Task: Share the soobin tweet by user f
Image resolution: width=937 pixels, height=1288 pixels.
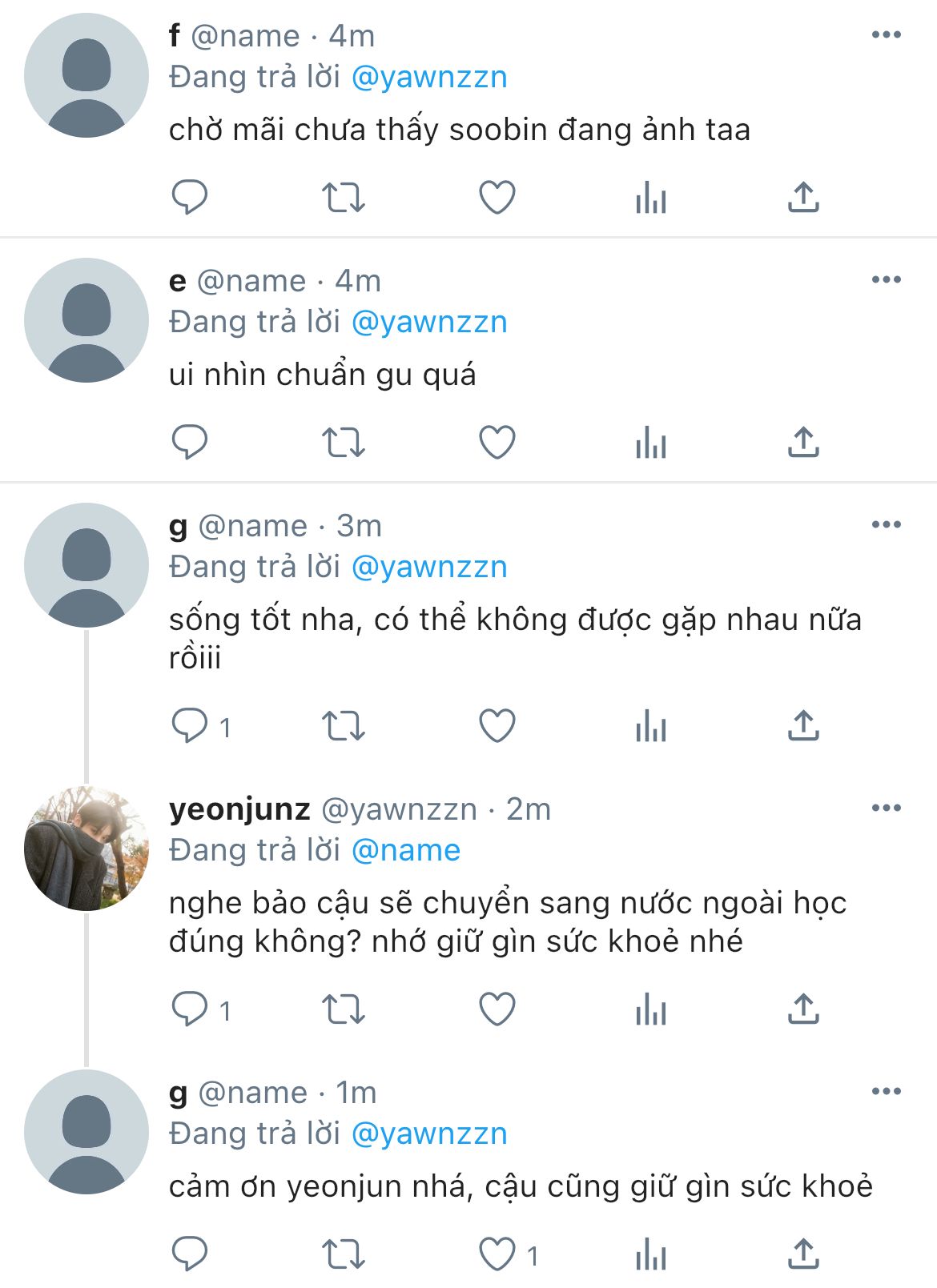Action: click(803, 197)
